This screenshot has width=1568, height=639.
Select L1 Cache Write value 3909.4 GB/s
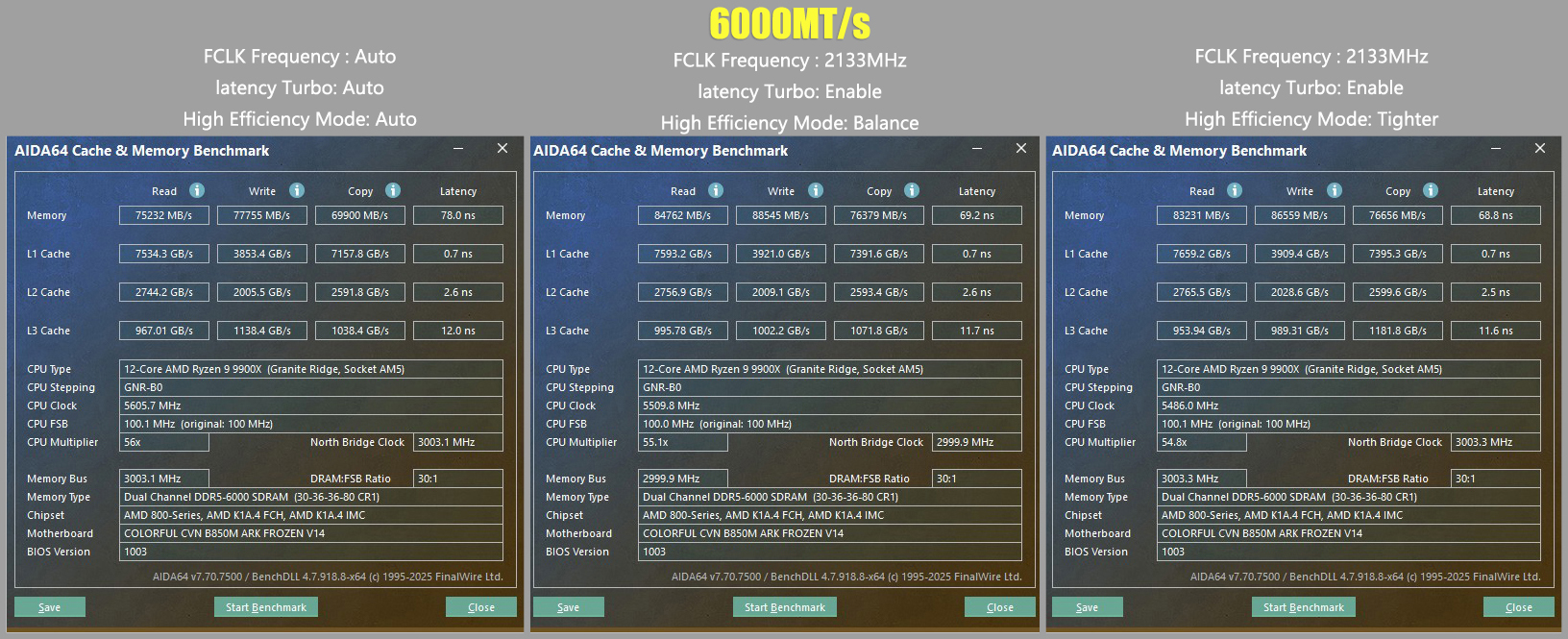point(1300,254)
